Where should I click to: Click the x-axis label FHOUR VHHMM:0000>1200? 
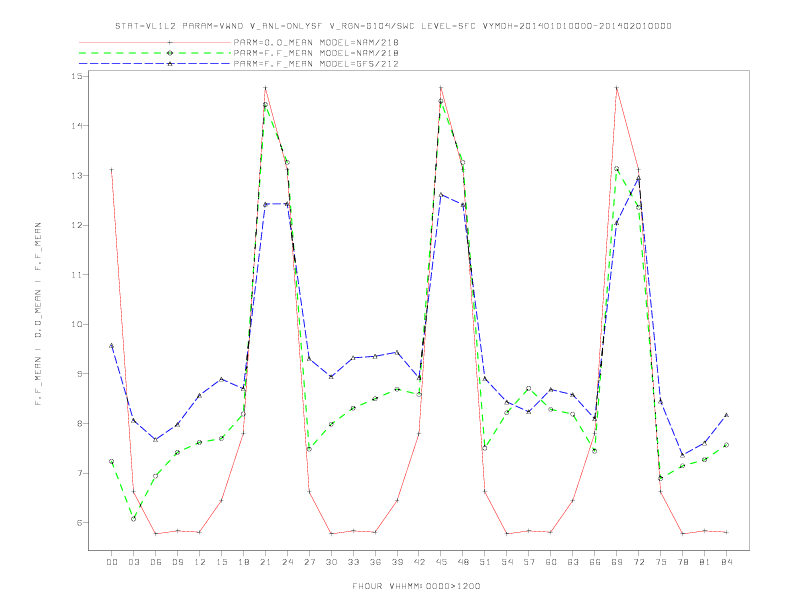(x=416, y=586)
